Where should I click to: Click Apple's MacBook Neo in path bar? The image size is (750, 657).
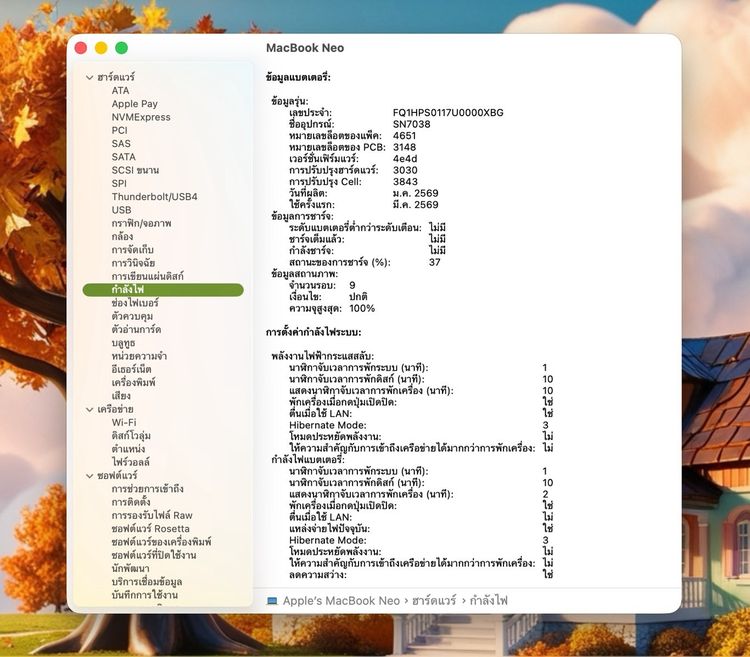point(341,601)
